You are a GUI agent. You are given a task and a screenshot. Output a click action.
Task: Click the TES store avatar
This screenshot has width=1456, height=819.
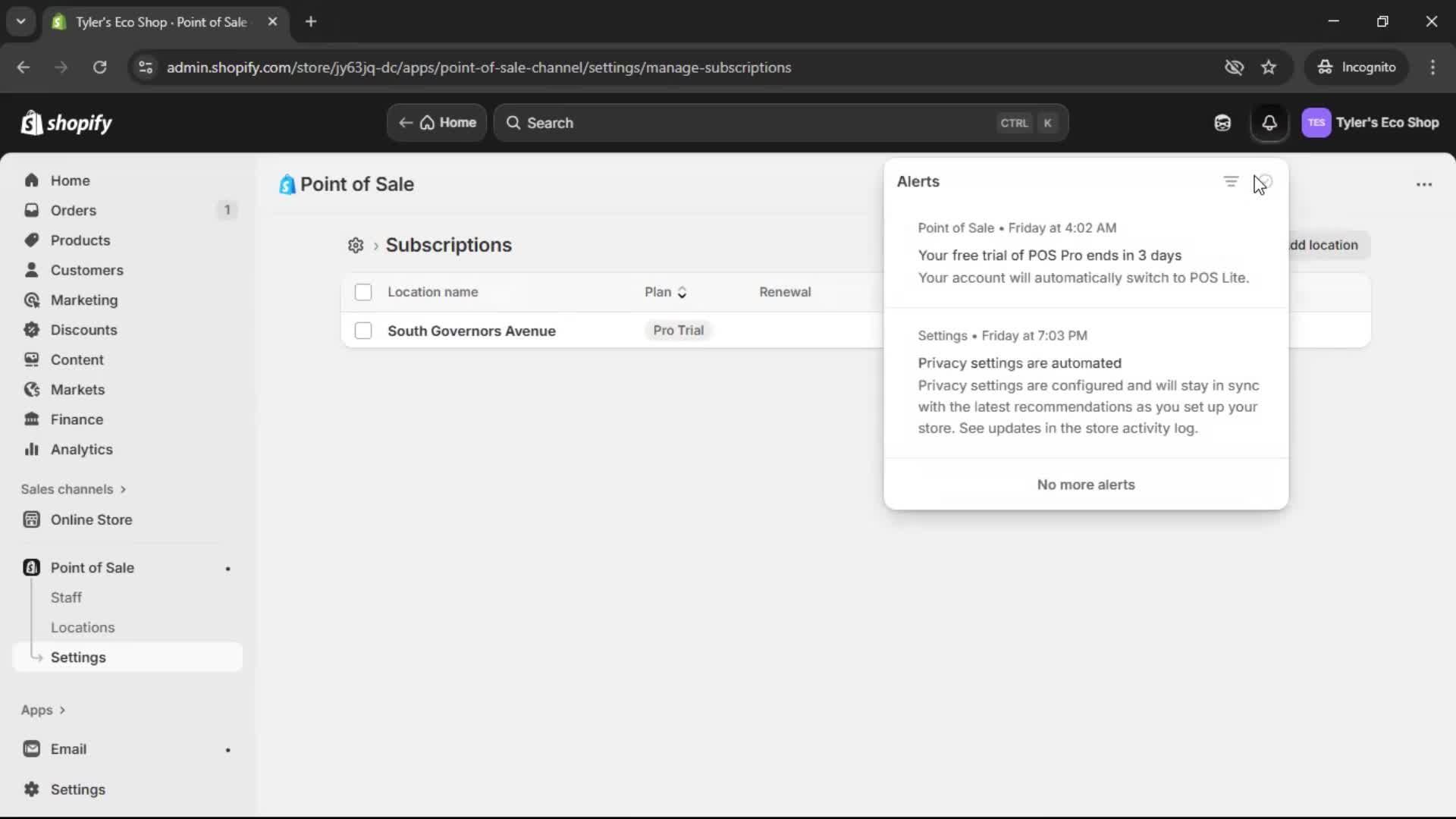click(x=1317, y=123)
